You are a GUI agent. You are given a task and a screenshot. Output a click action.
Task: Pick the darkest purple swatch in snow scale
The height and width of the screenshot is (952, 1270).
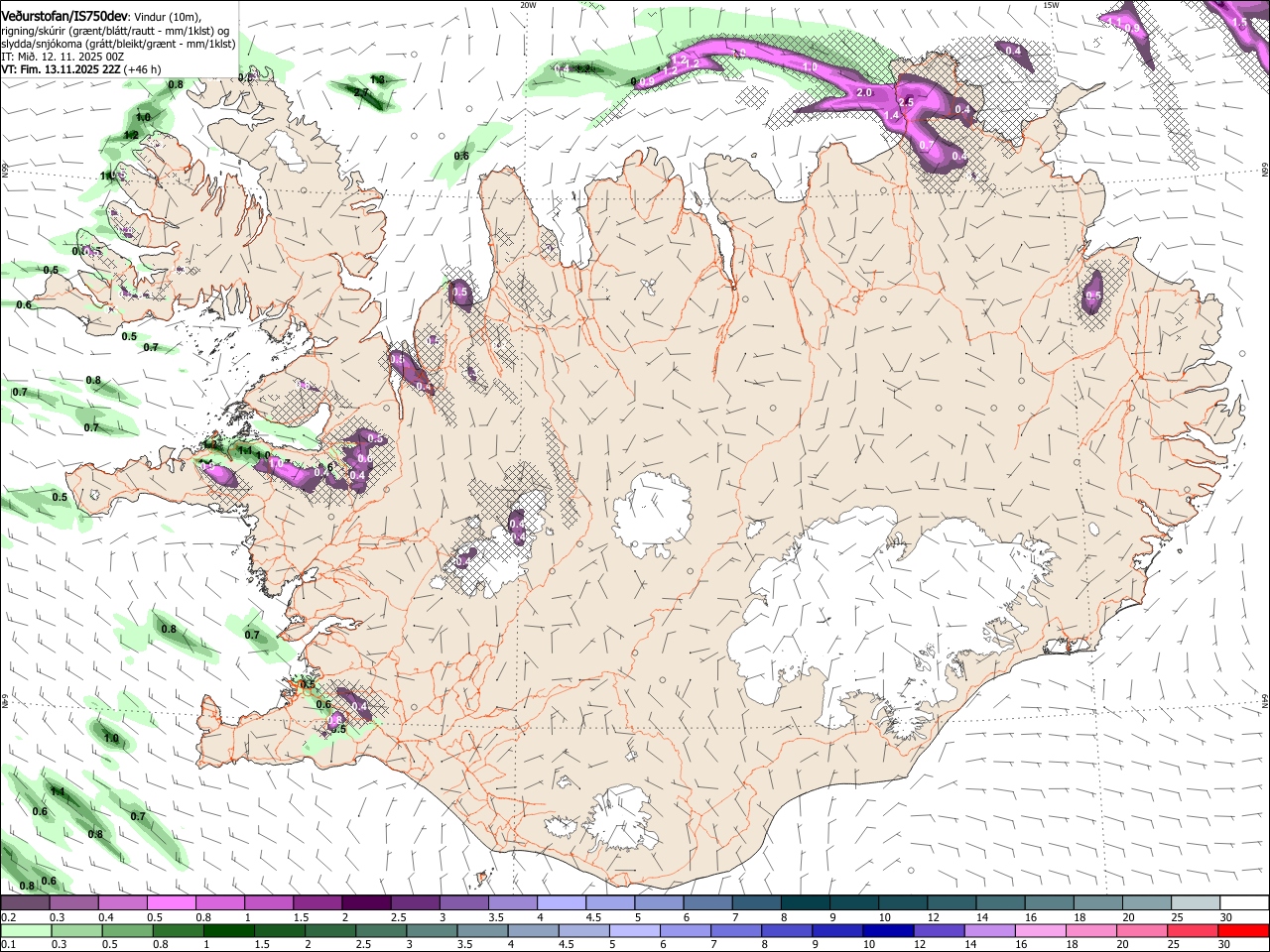click(x=365, y=903)
